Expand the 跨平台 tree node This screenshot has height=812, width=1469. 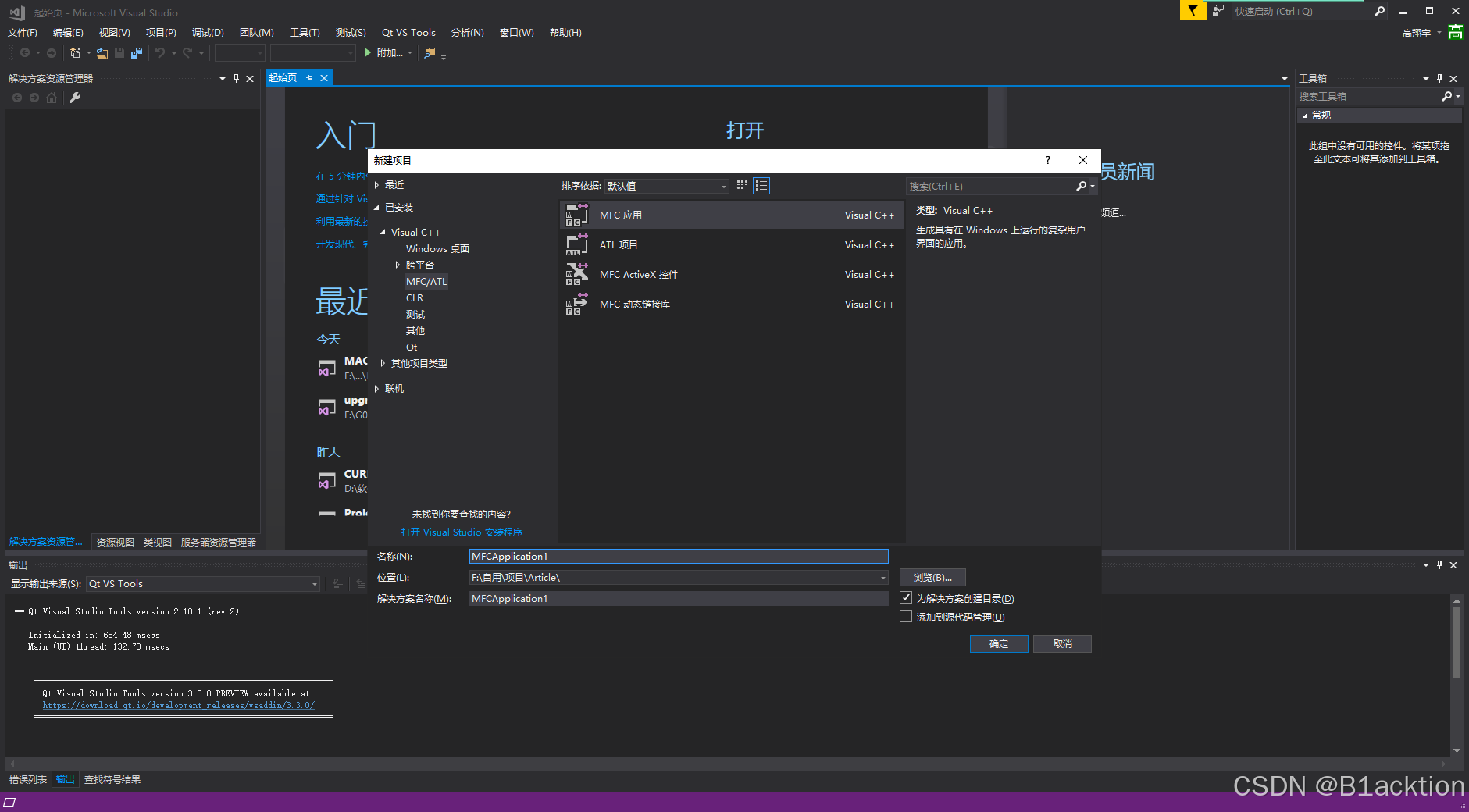click(x=398, y=265)
